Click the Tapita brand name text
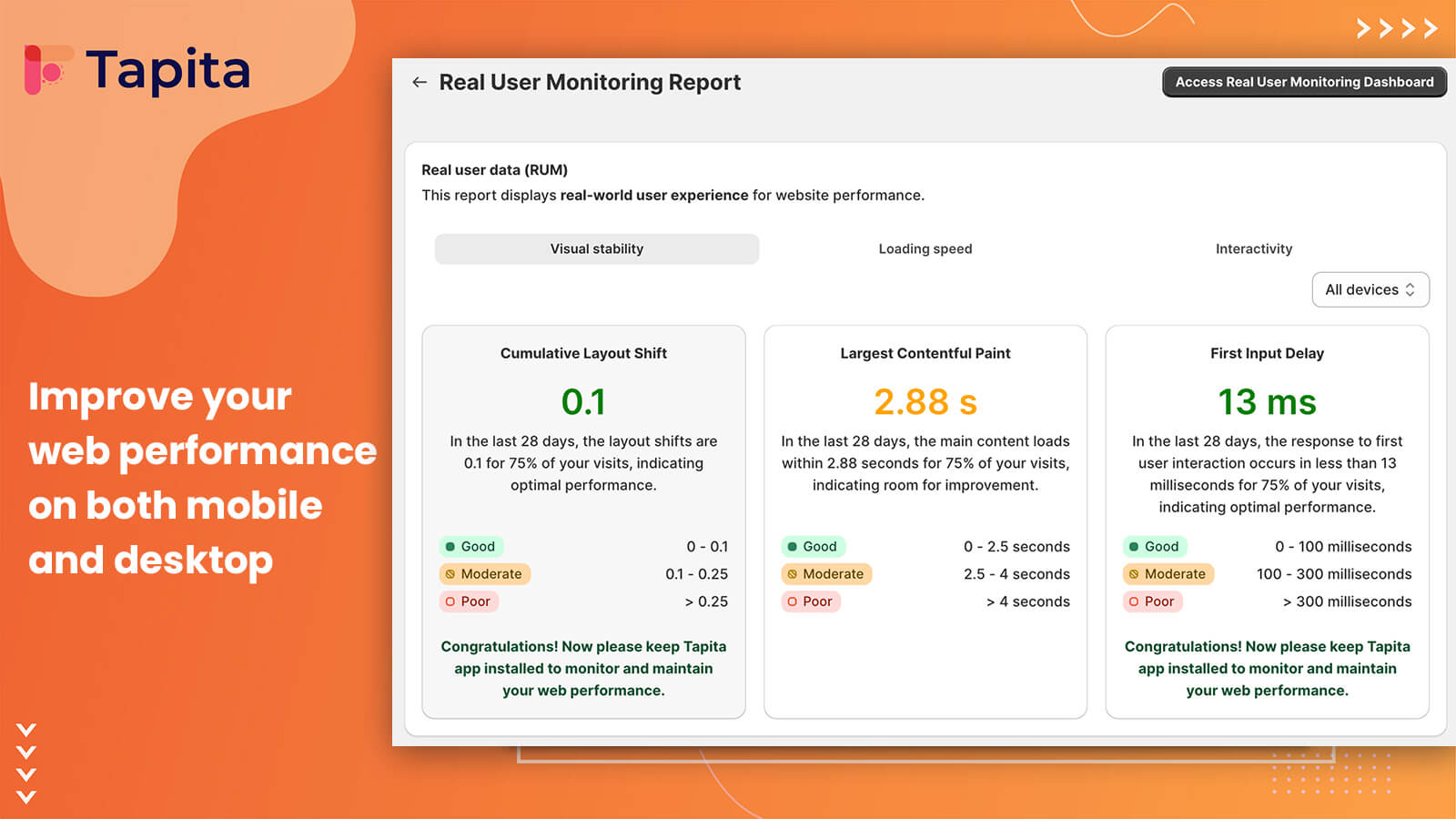 [168, 70]
